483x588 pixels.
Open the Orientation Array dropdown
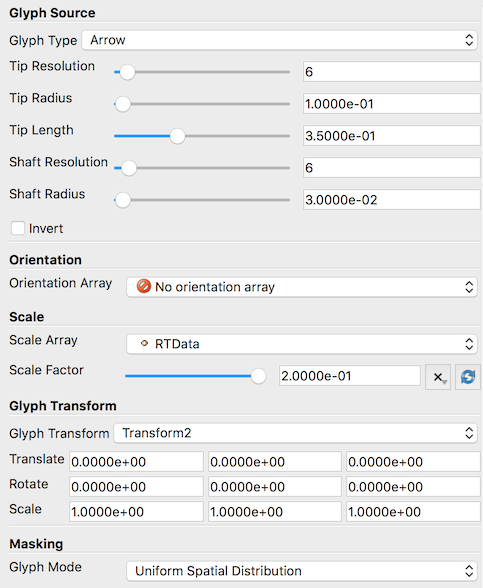[x=302, y=287]
